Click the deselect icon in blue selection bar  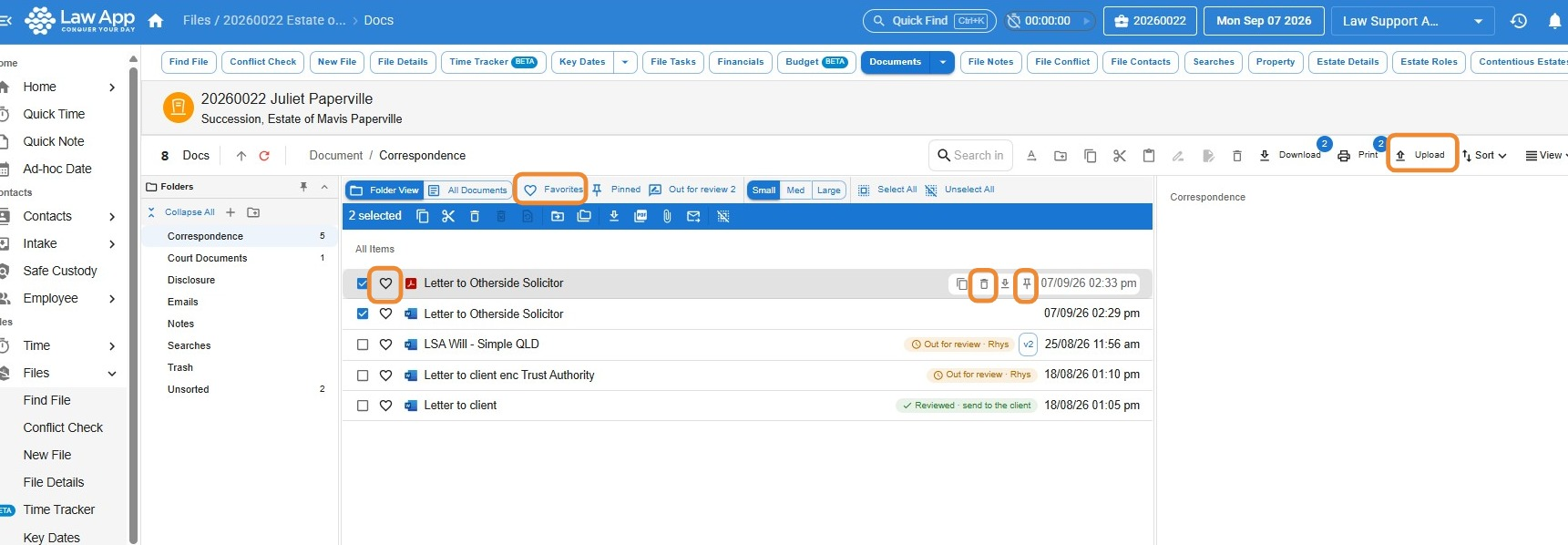723,216
